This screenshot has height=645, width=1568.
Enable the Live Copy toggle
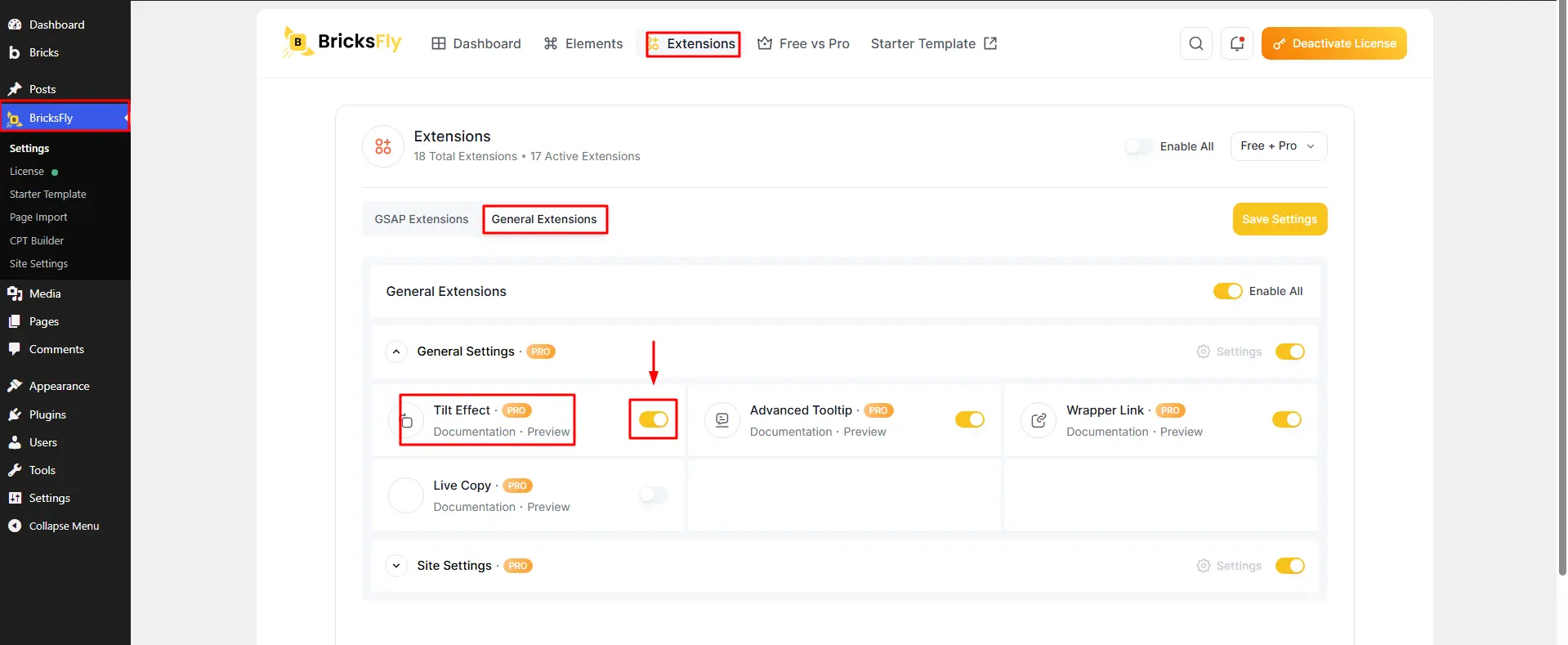[x=654, y=495]
